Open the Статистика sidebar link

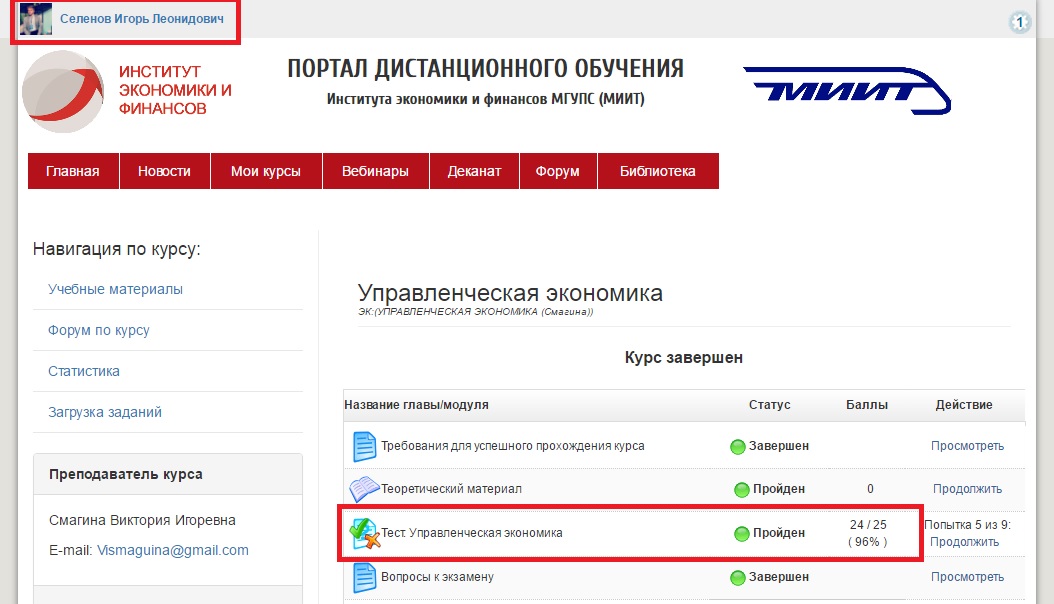[83, 371]
